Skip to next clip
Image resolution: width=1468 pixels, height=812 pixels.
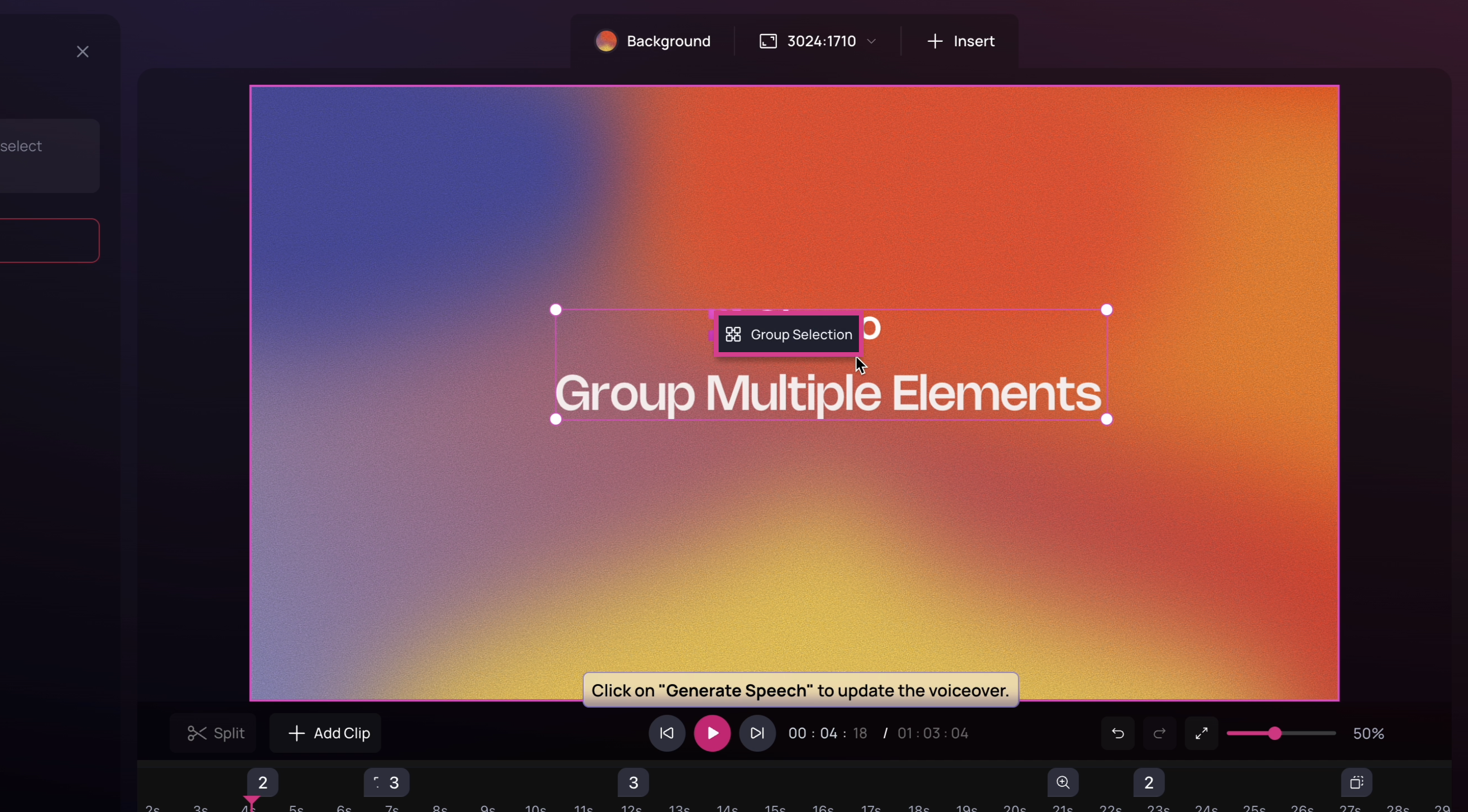coord(757,733)
